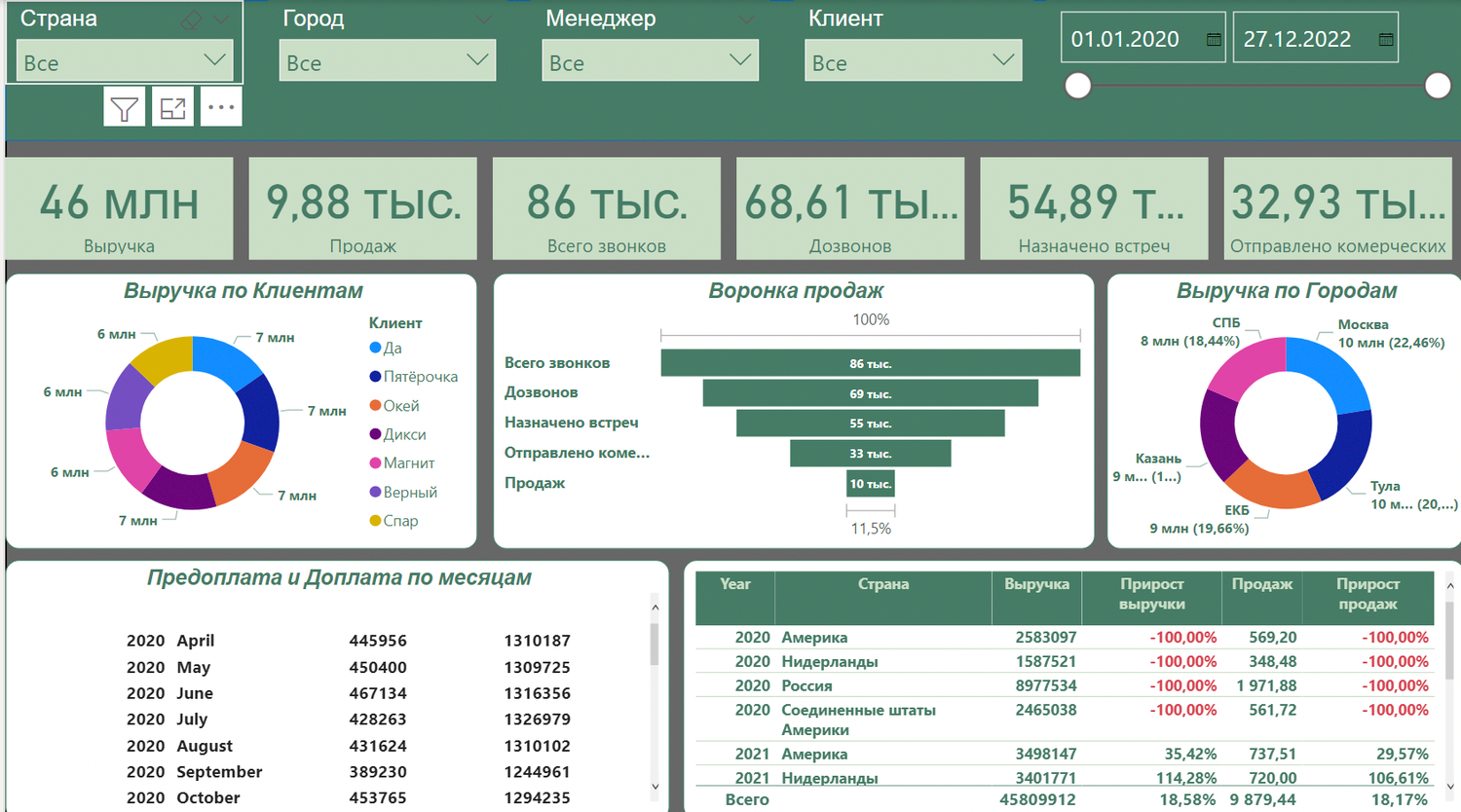Click the More options ellipsis icon
Image resolution: width=1461 pixels, height=812 pixels.
pyautogui.click(x=221, y=106)
